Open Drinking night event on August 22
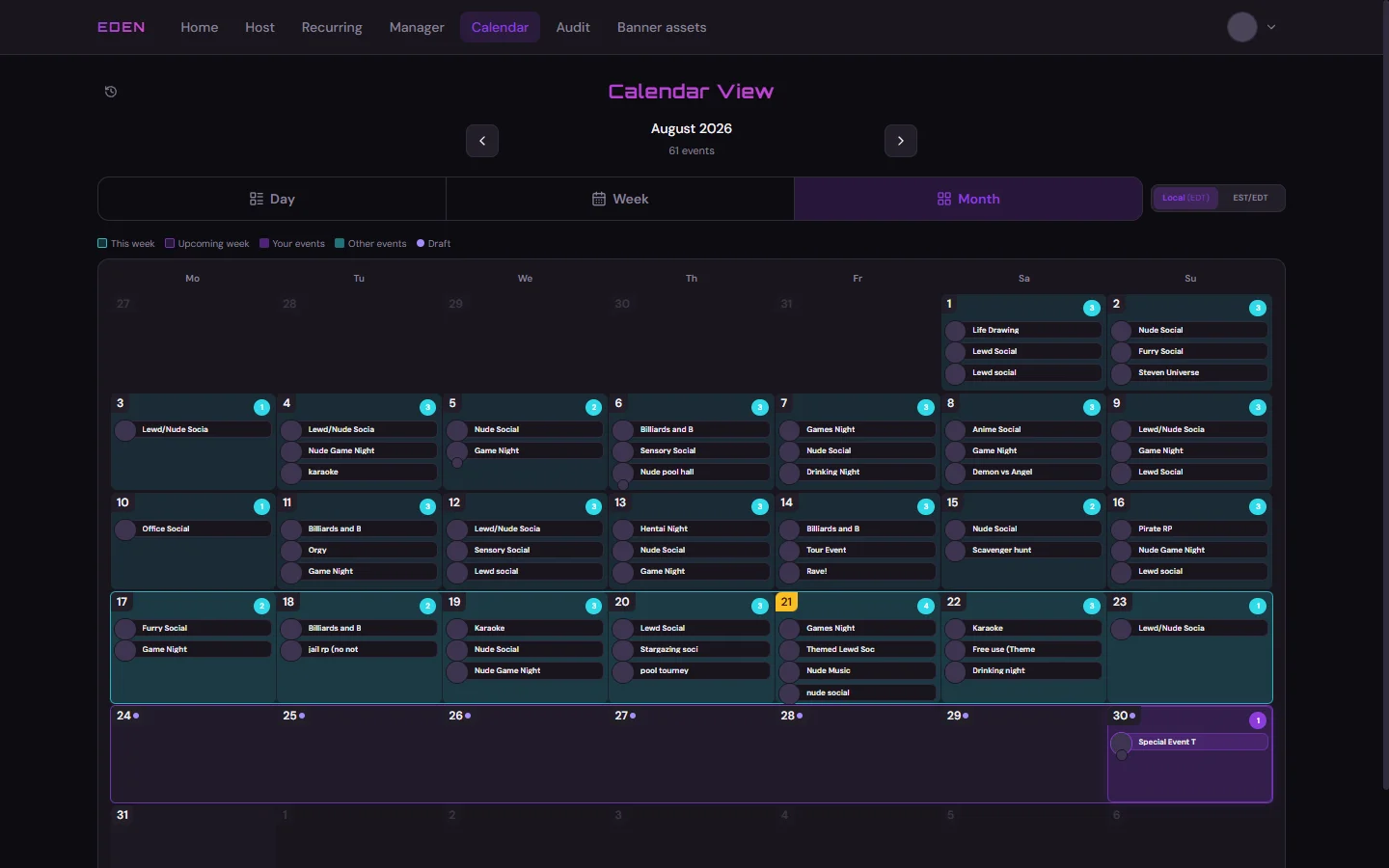1389x868 pixels. 1023,670
